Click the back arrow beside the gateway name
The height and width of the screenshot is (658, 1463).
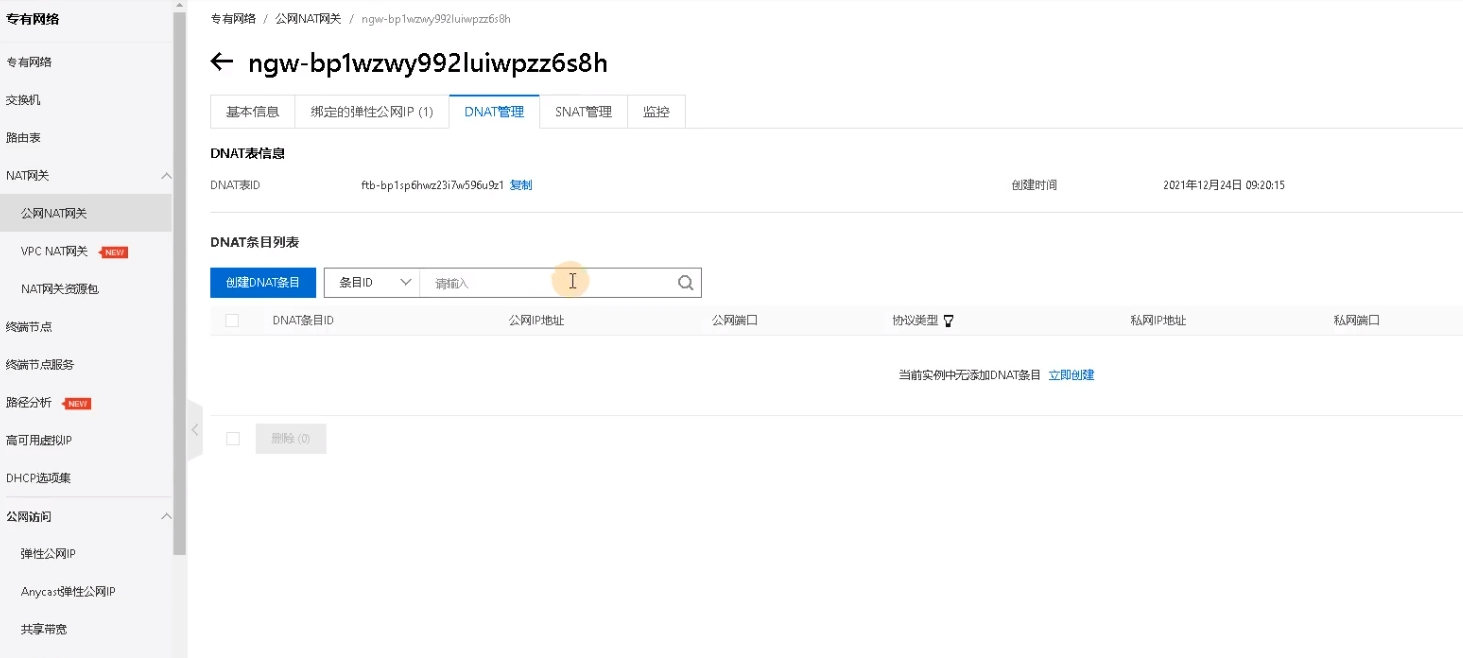click(220, 62)
